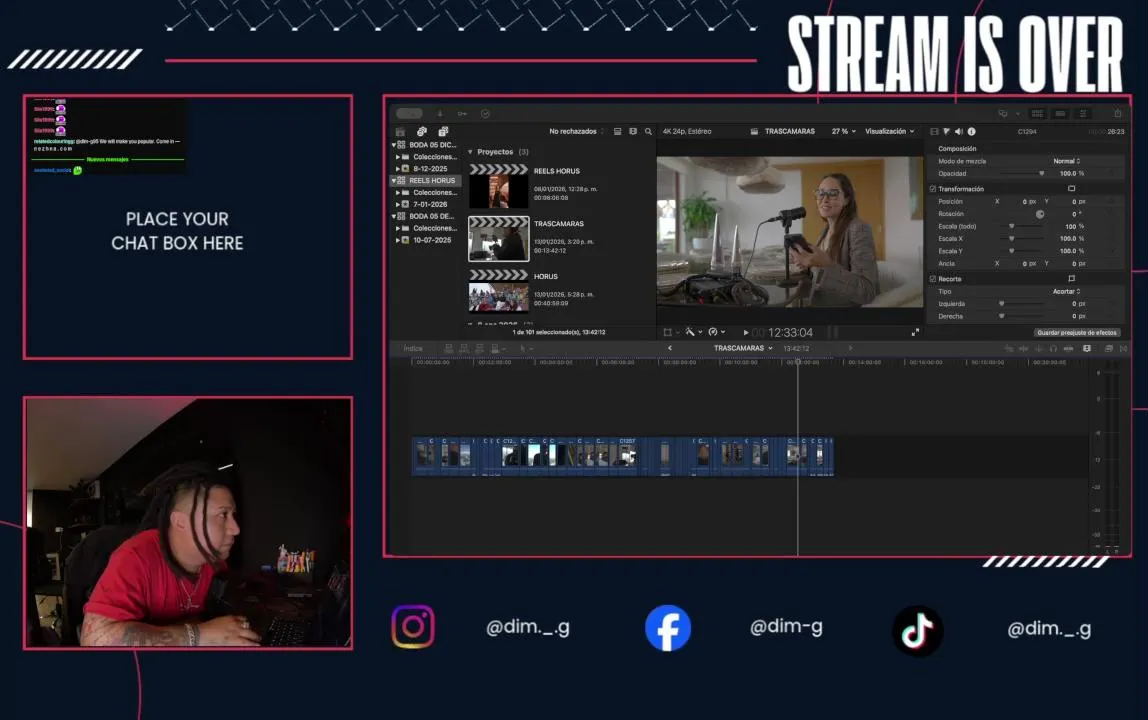Open TRASCAMARAS timeline name dropdown

click(743, 349)
